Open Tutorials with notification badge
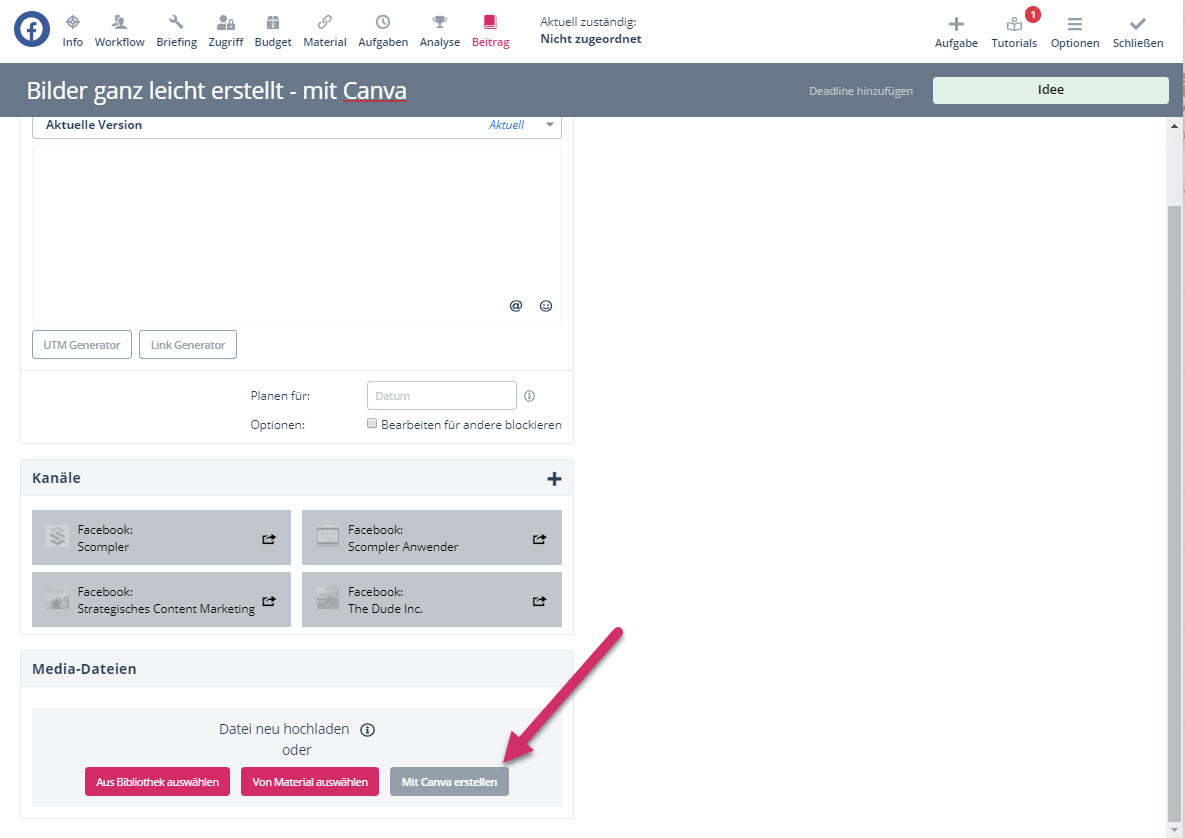 [1014, 30]
